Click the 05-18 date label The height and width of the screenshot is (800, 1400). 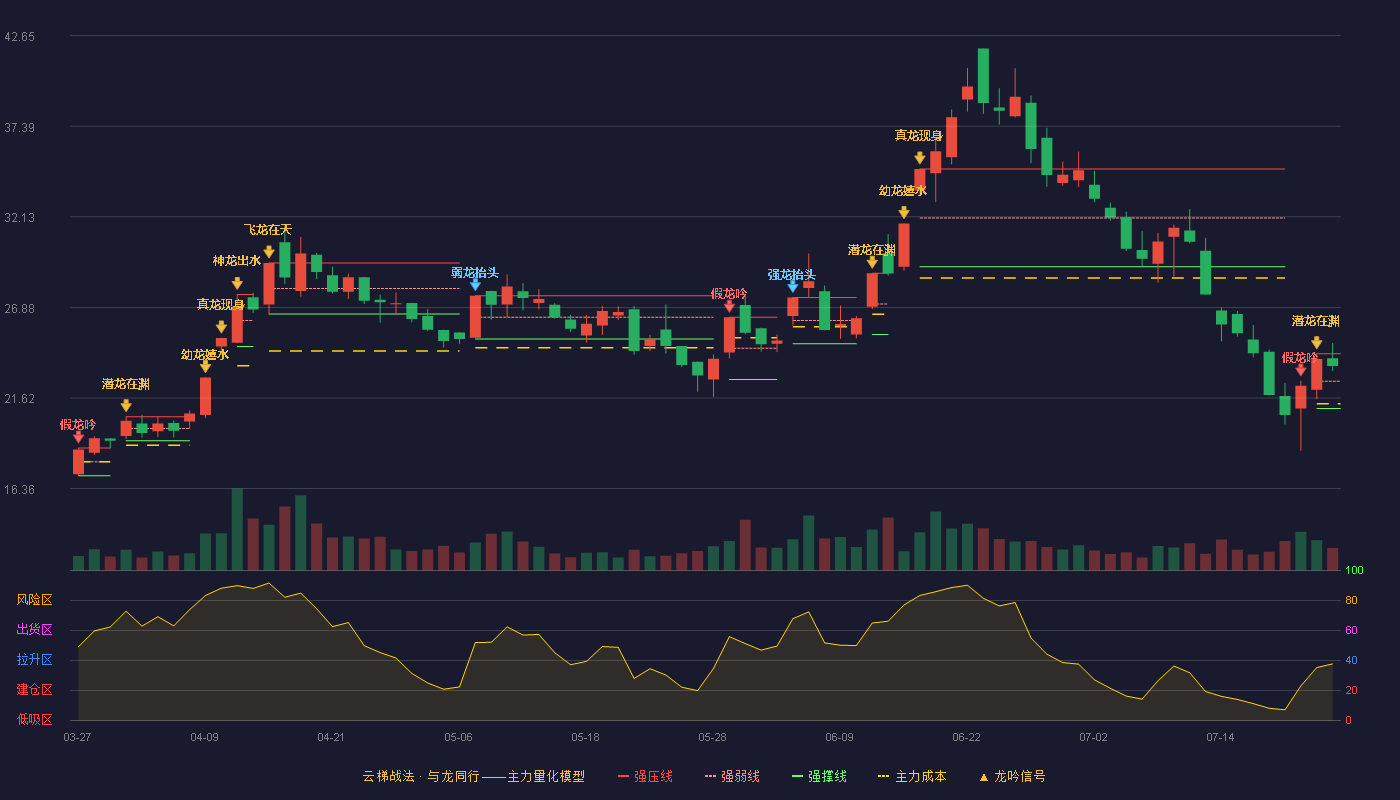coord(585,737)
